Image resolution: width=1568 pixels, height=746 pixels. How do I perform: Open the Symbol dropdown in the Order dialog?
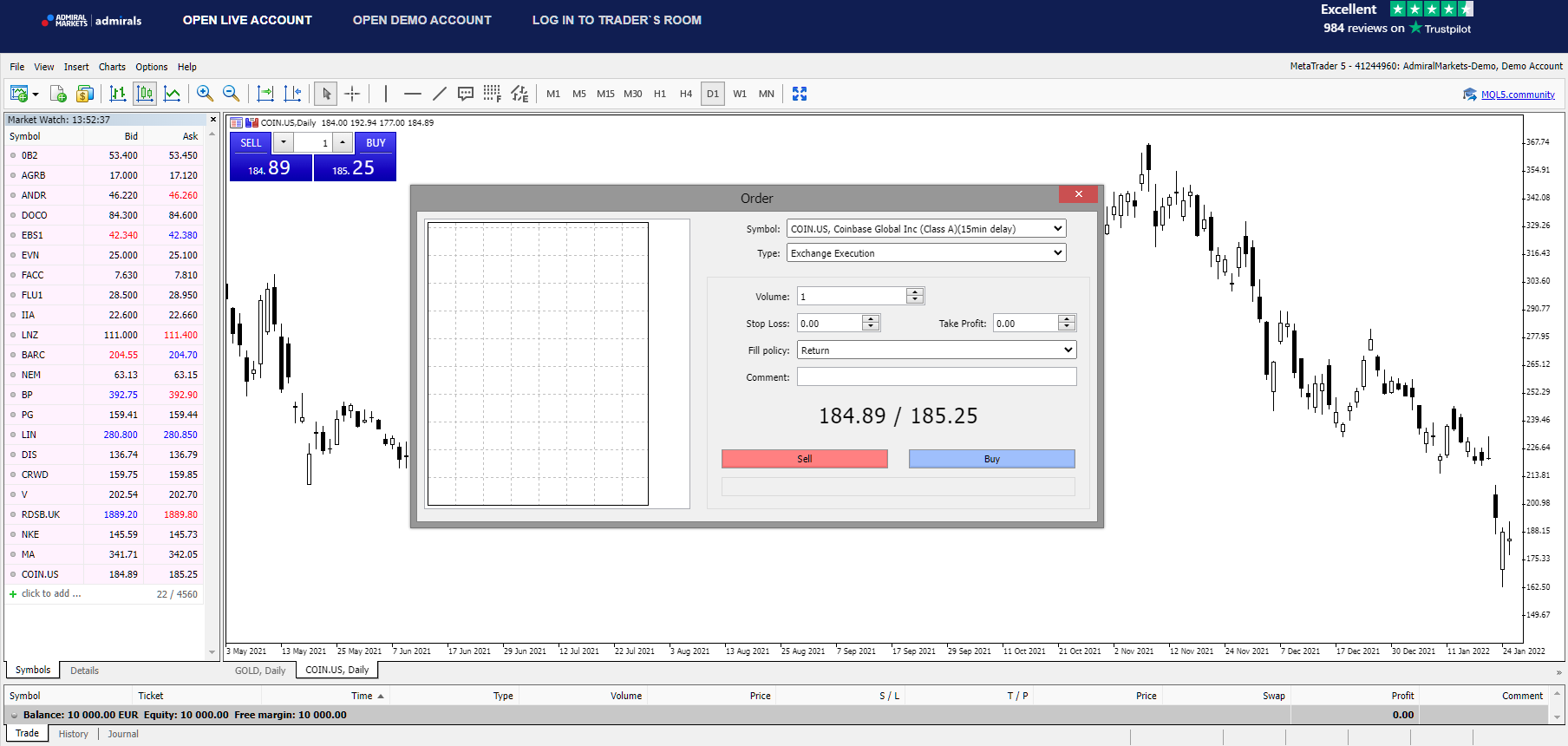[1057, 229]
